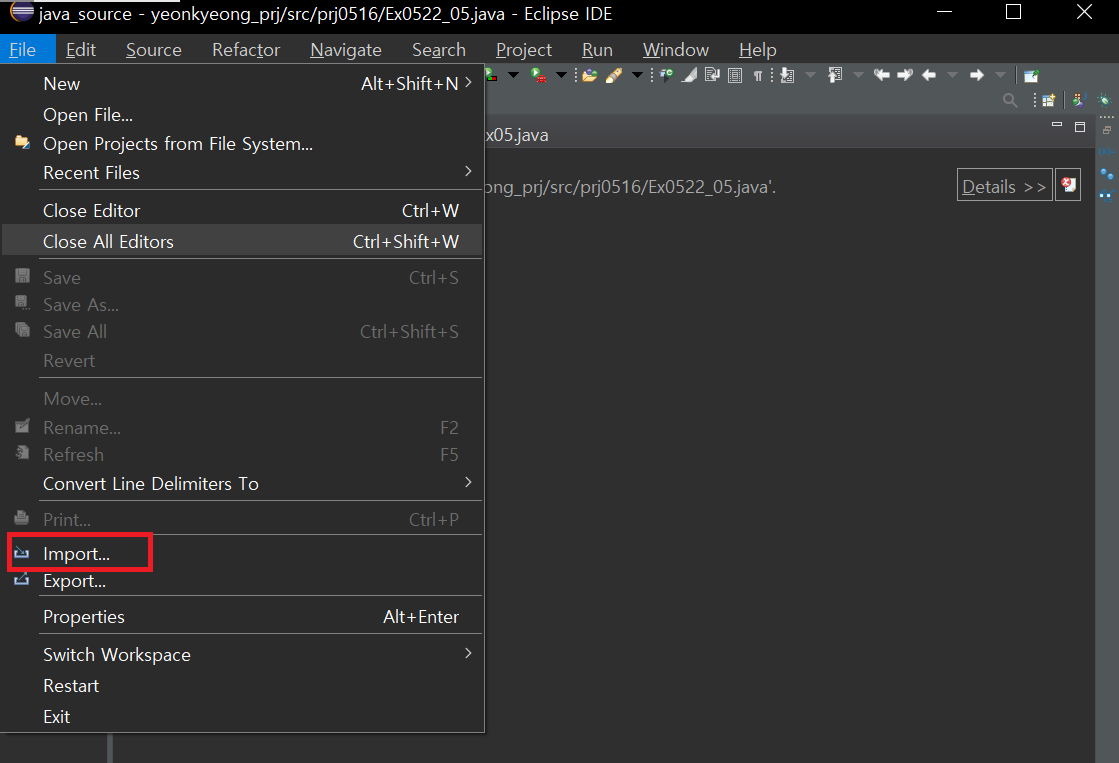The image size is (1119, 763).
Task: Go to Next Edit Location icon
Action: pos(905,75)
